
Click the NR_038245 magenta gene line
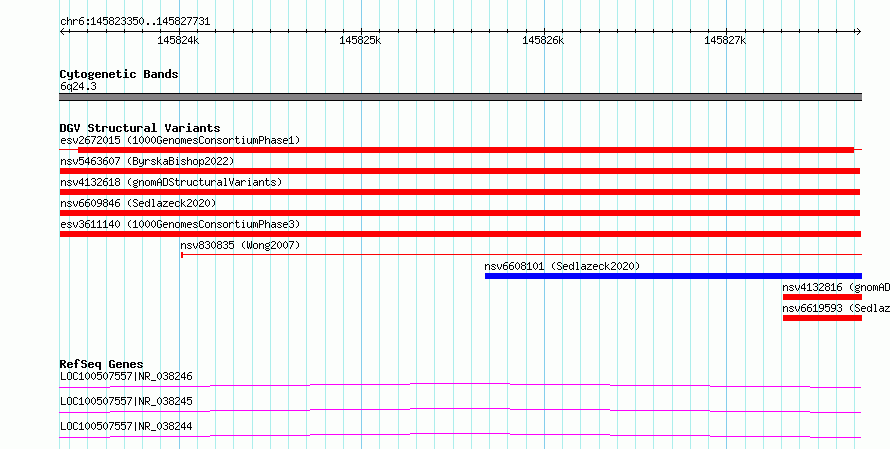460,410
